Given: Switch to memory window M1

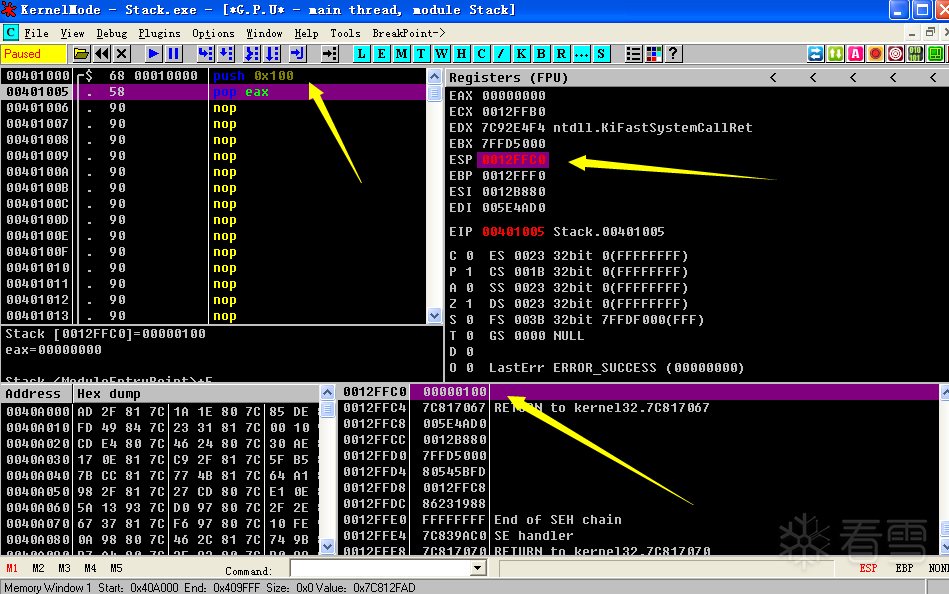Looking at the screenshot, I should pyautogui.click(x=12, y=568).
